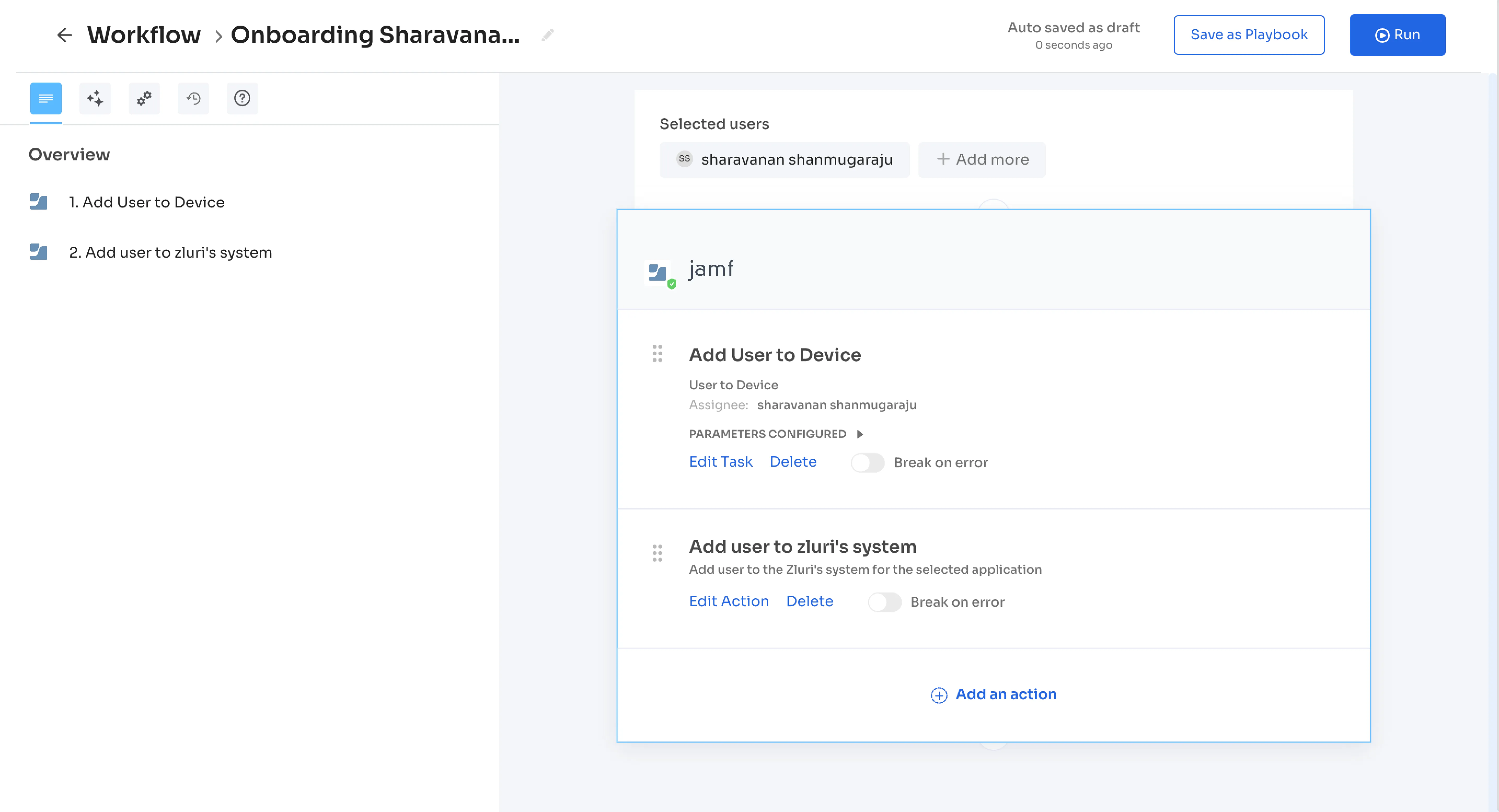
Task: Click Edit Action link
Action: pos(729,601)
